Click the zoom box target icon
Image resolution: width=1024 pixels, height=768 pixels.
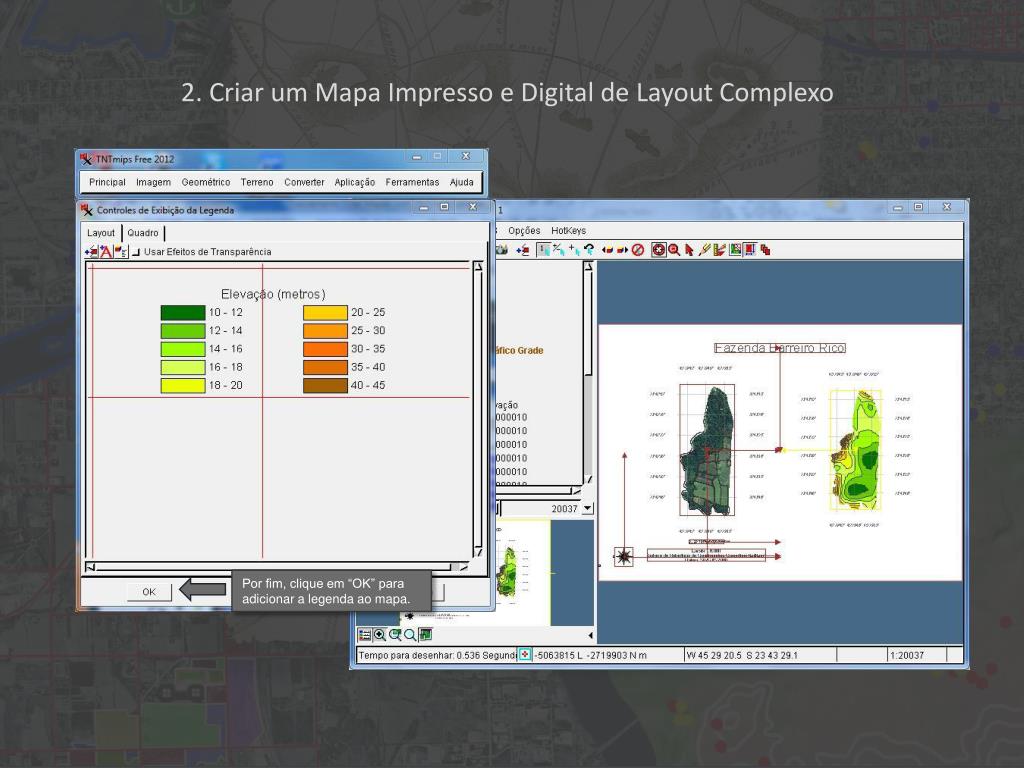[x=659, y=250]
